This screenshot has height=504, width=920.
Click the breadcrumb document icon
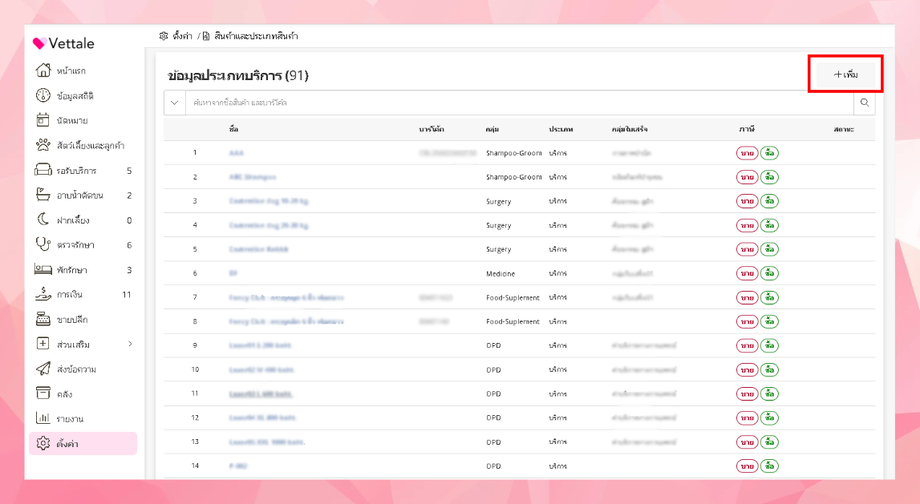206,36
